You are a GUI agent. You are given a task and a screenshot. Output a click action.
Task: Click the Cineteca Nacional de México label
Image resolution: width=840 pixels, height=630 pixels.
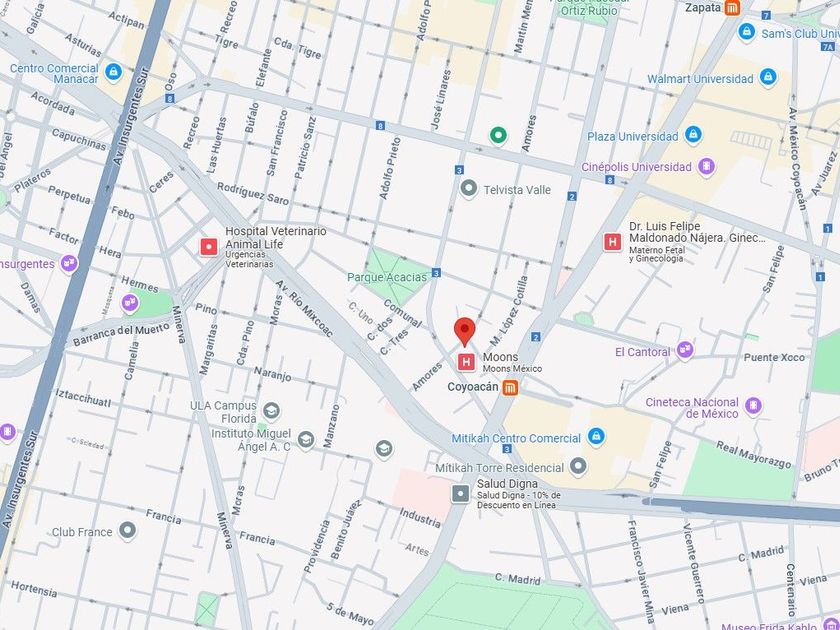[x=692, y=408]
